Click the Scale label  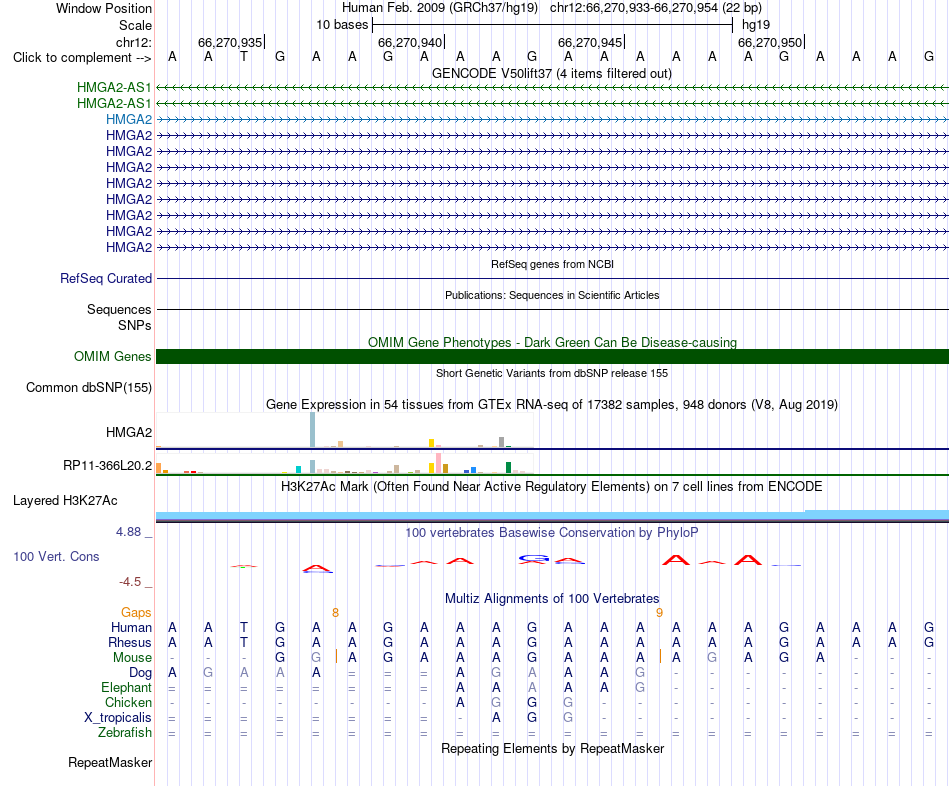coord(135,25)
